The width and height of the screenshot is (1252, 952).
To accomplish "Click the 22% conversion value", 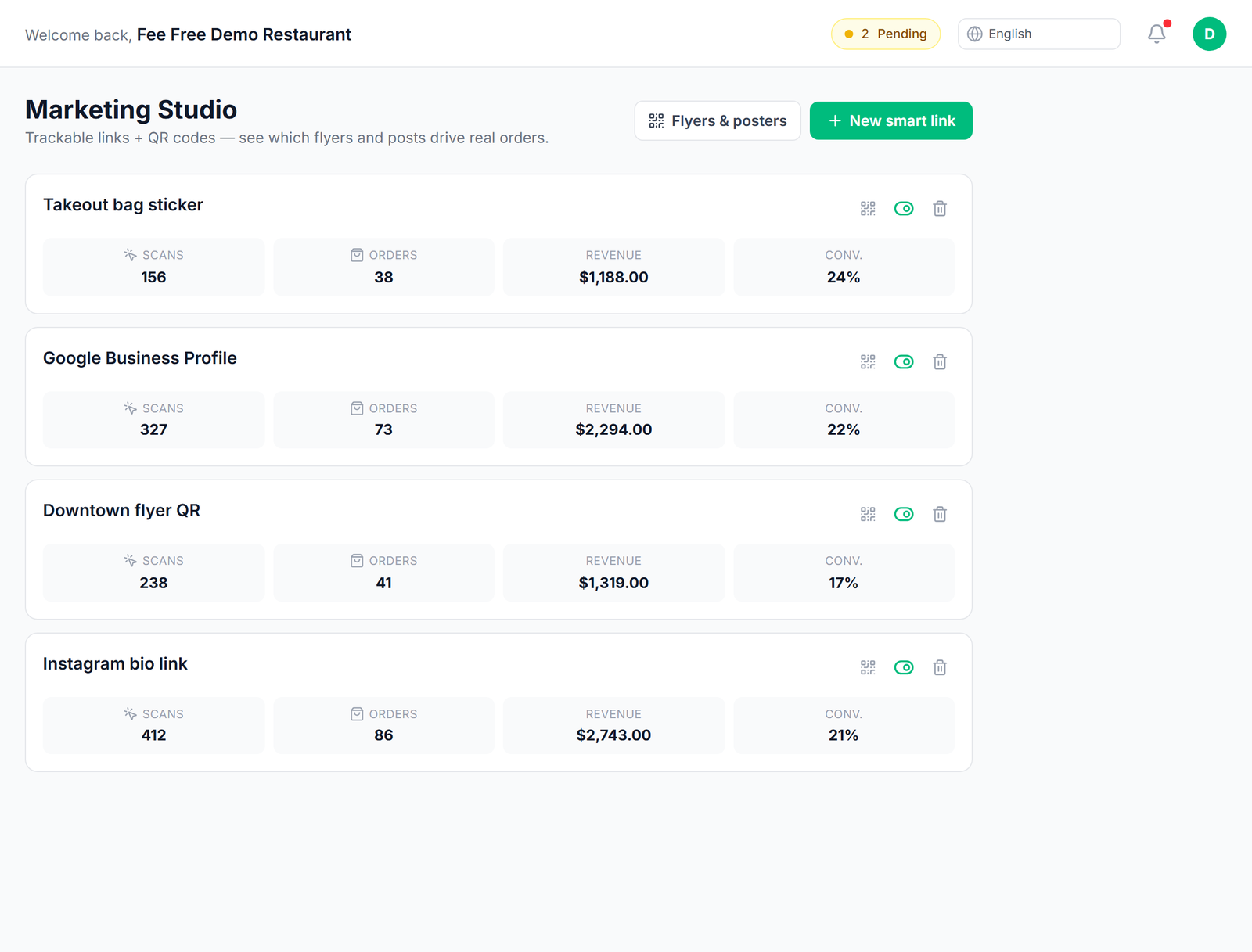I will pos(844,429).
